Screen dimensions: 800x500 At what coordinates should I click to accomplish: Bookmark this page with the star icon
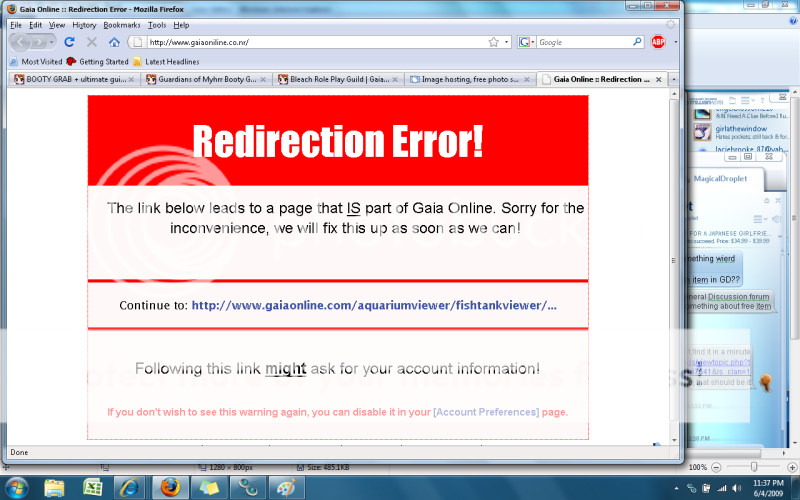tap(493, 42)
